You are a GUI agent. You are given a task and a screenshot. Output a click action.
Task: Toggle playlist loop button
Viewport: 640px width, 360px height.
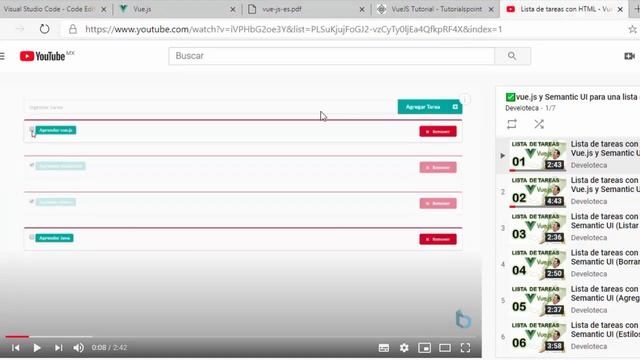tap(512, 124)
